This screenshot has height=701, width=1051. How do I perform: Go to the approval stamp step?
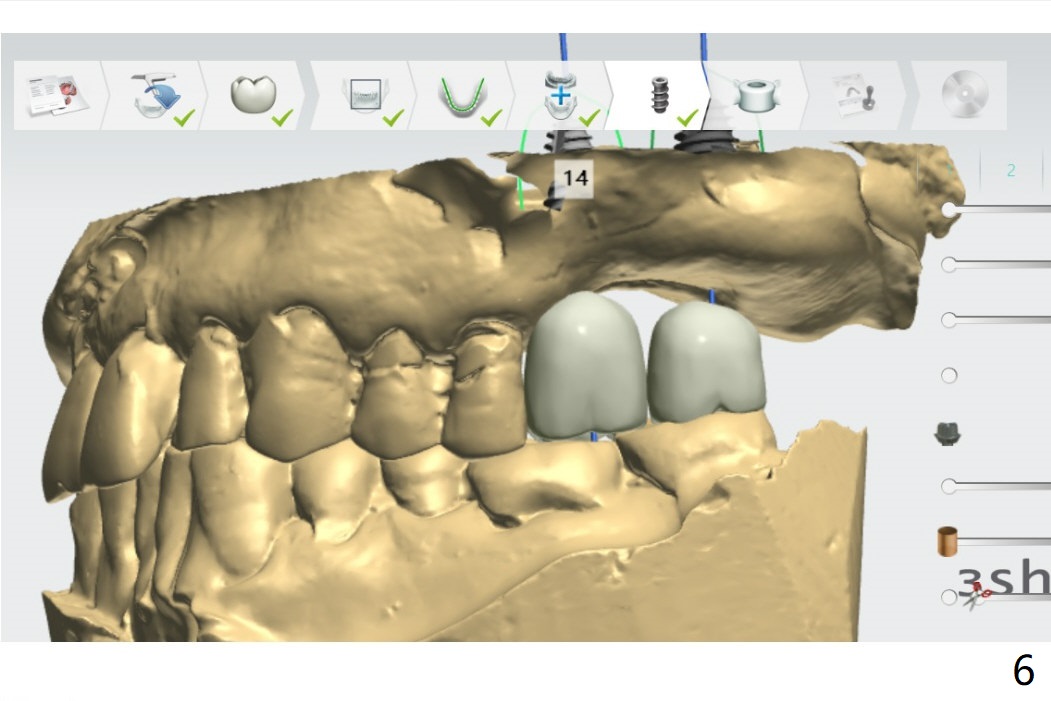pos(856,95)
